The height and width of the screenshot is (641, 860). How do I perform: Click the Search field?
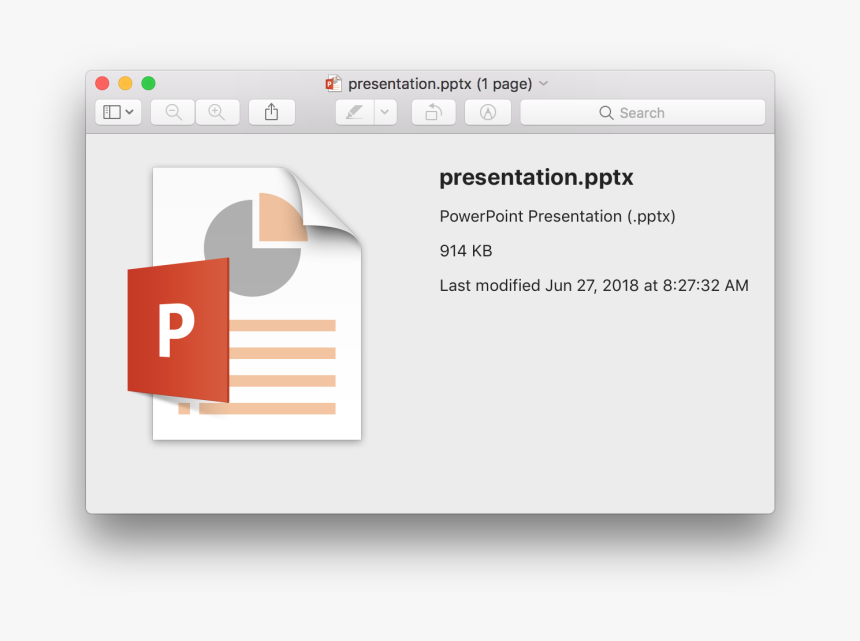click(642, 112)
